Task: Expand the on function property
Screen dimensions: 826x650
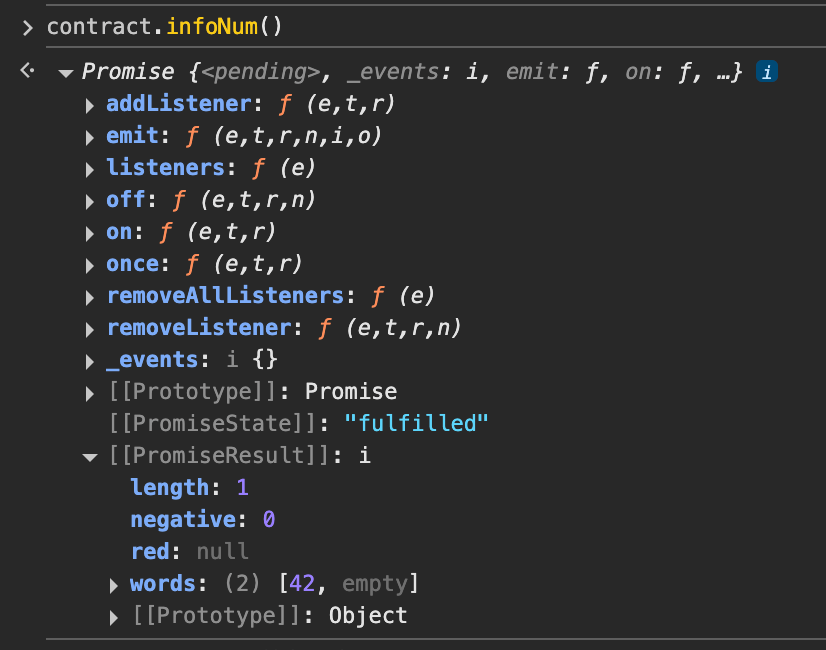Action: coord(90,233)
